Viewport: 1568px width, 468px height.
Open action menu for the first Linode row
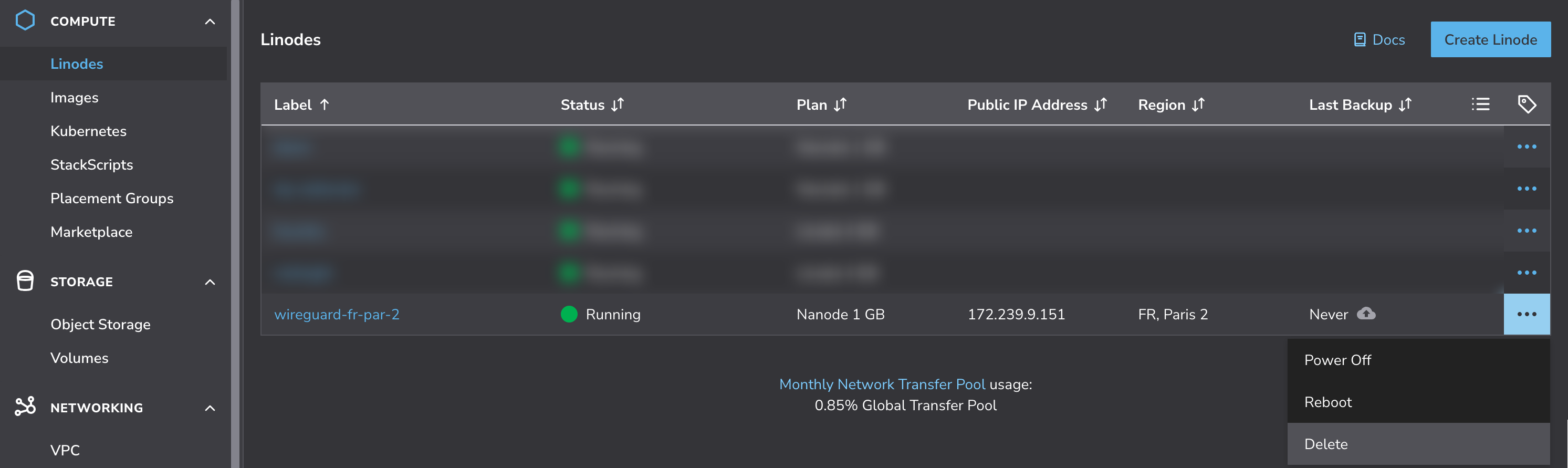pyautogui.click(x=1526, y=147)
